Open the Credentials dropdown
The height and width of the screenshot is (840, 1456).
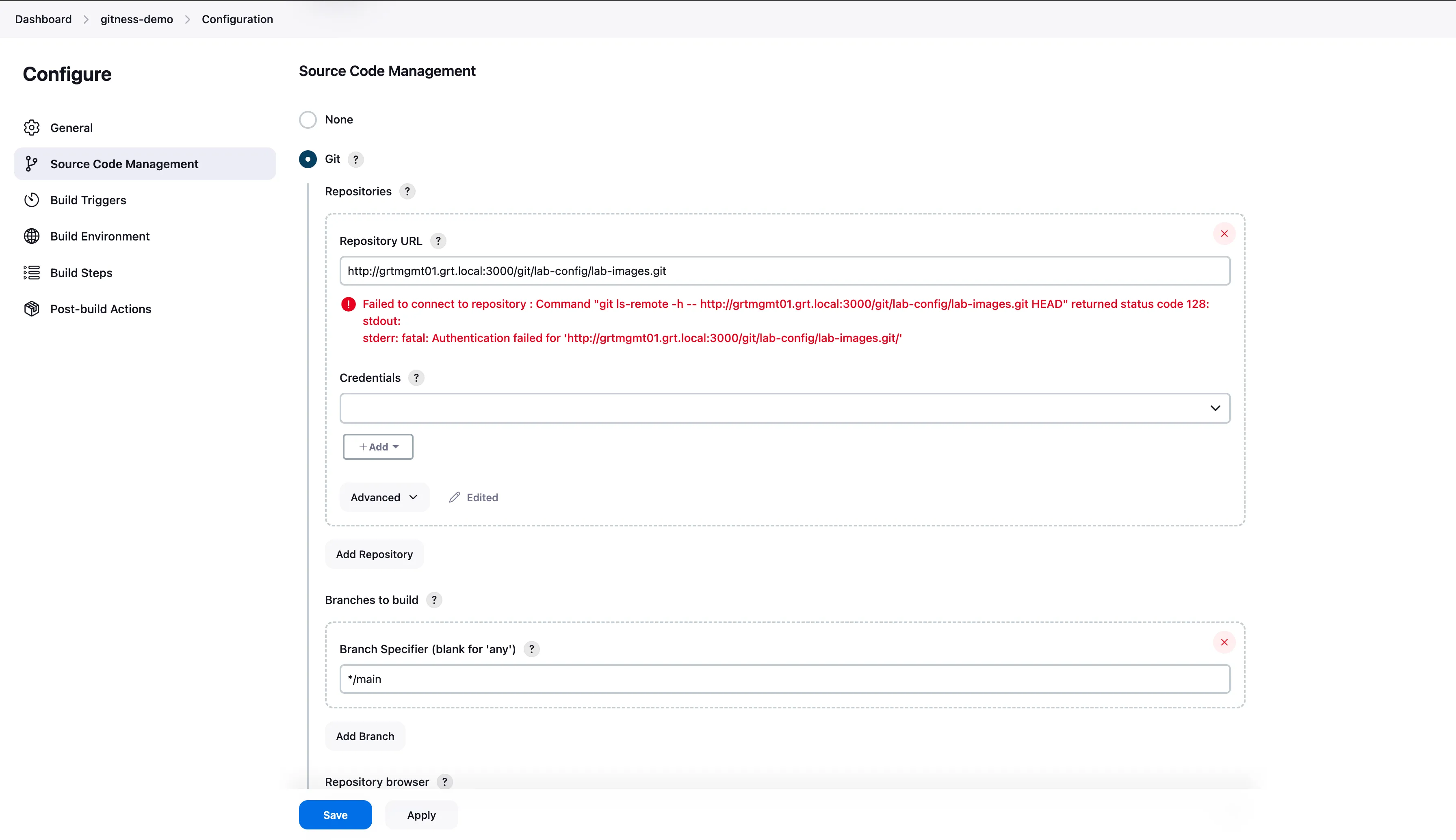click(x=785, y=408)
